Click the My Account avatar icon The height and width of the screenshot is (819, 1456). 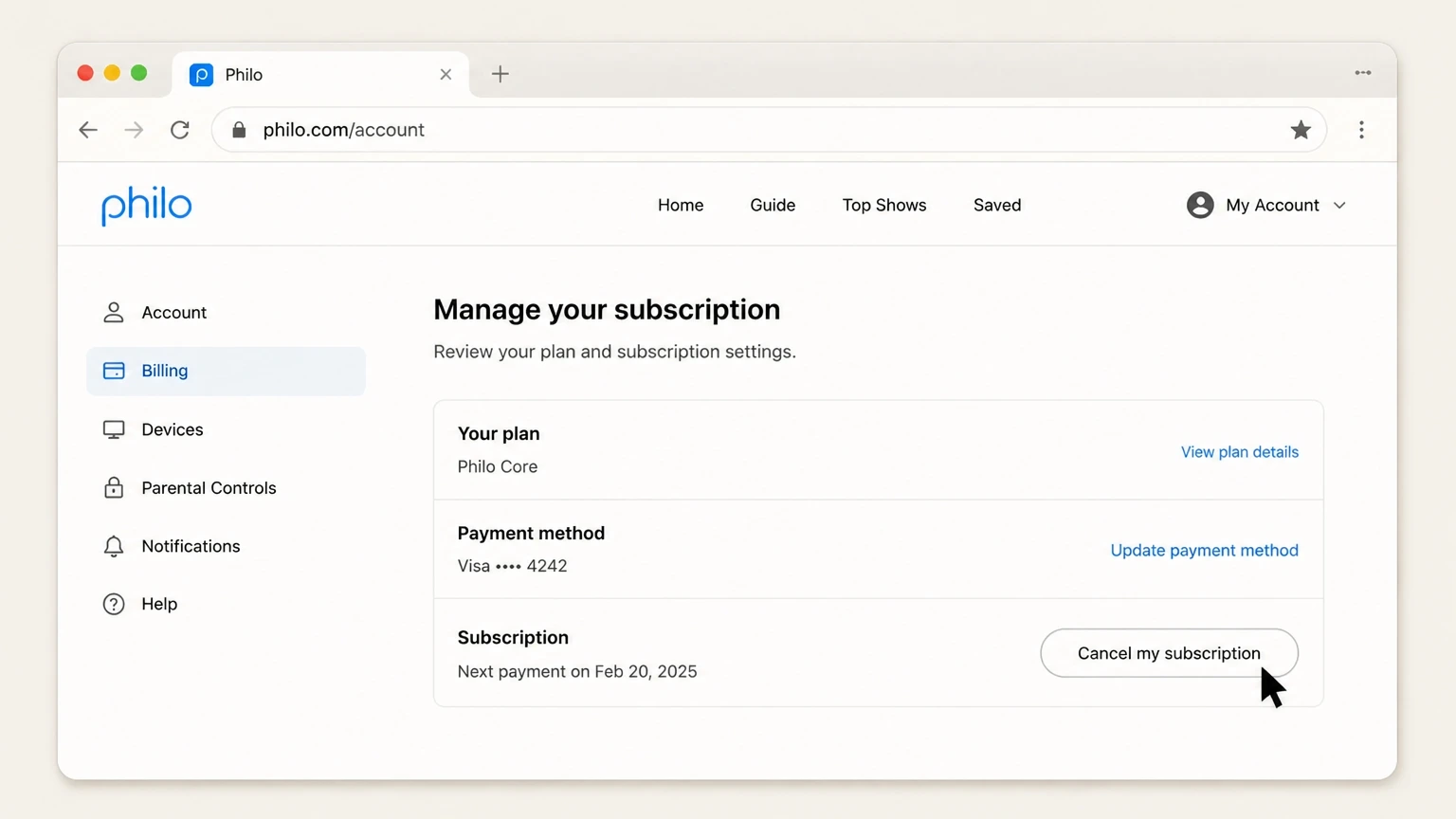tap(1200, 205)
